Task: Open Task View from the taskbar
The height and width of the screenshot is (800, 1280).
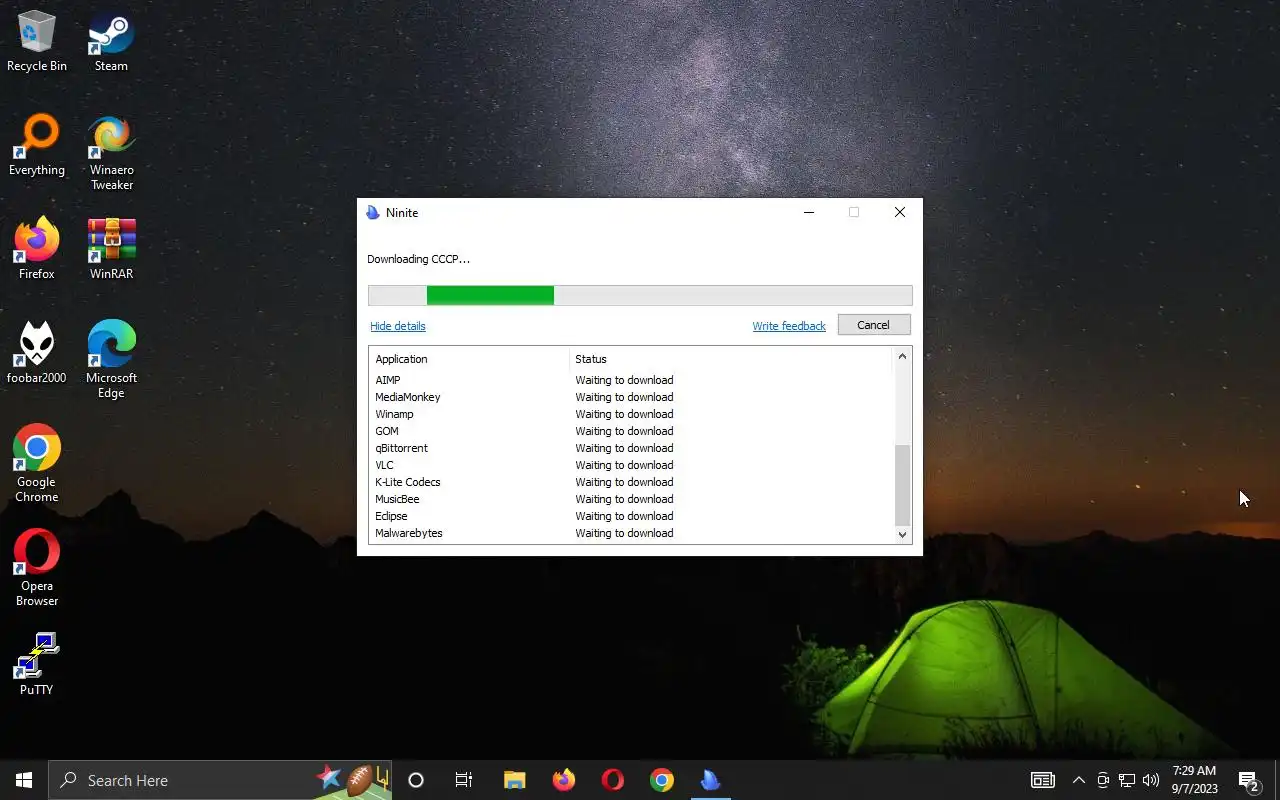Action: click(x=464, y=780)
